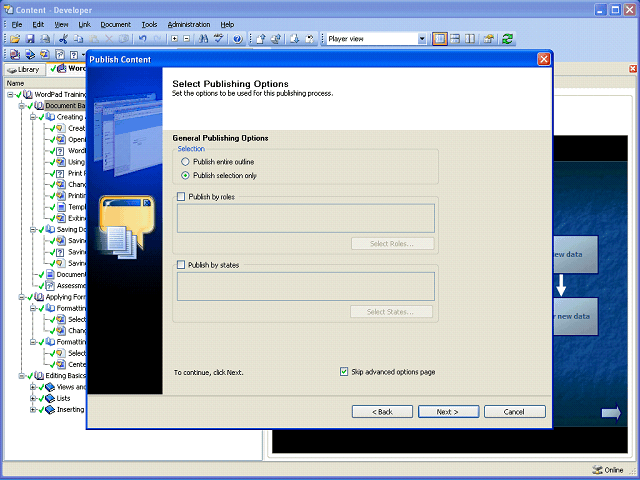
Task: Click the Undo arrow icon
Action: [x=142, y=39]
